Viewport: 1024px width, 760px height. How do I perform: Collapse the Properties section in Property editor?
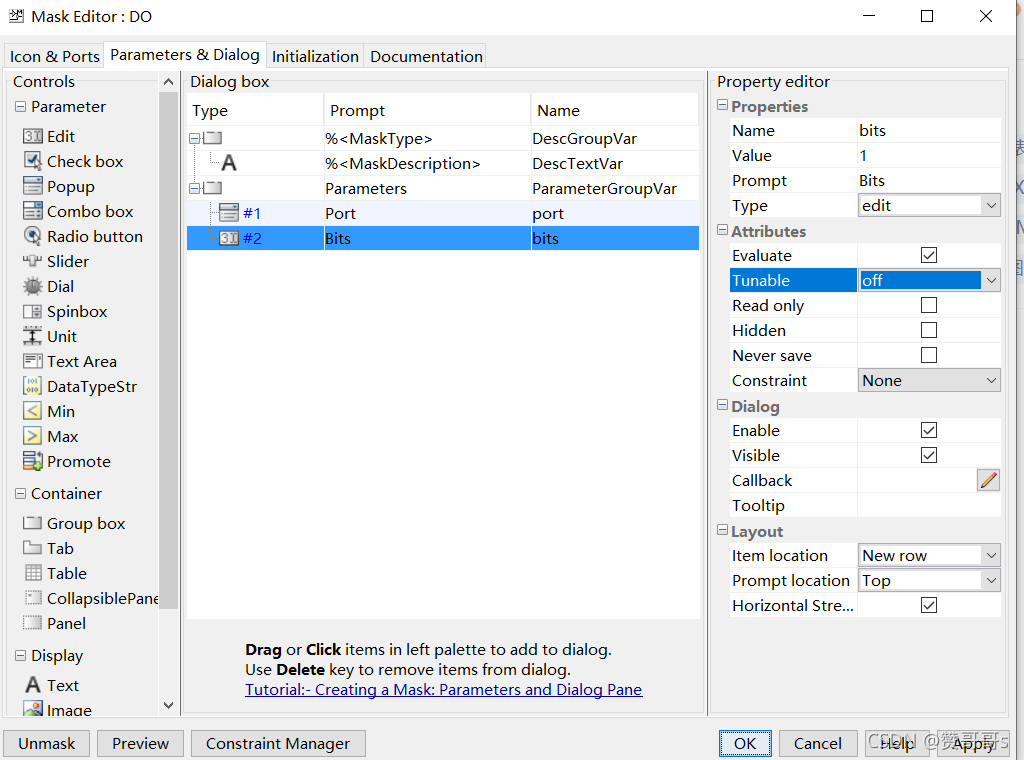[722, 105]
